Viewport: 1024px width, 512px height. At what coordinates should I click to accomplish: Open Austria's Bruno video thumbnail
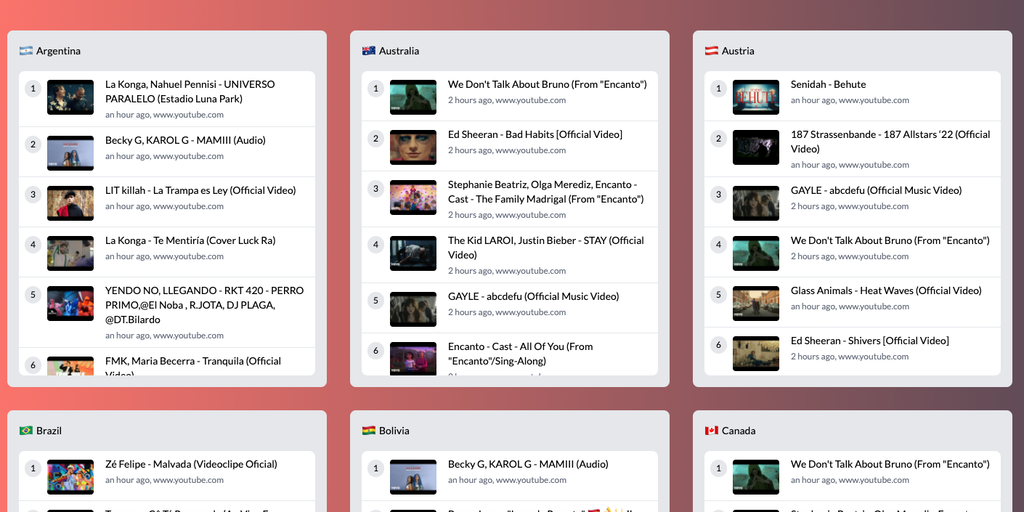[756, 253]
